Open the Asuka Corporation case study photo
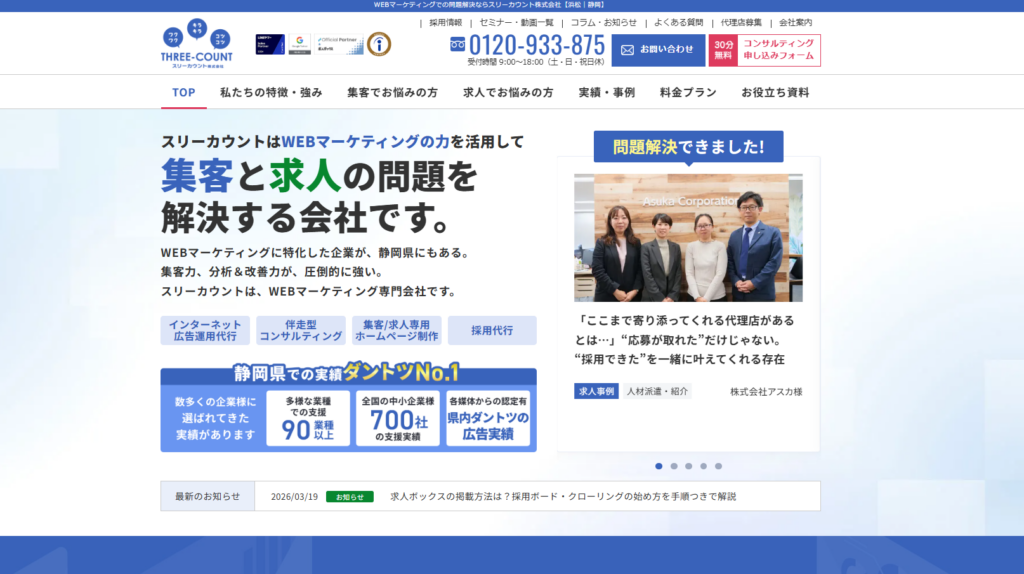1024x574 pixels. (x=688, y=238)
